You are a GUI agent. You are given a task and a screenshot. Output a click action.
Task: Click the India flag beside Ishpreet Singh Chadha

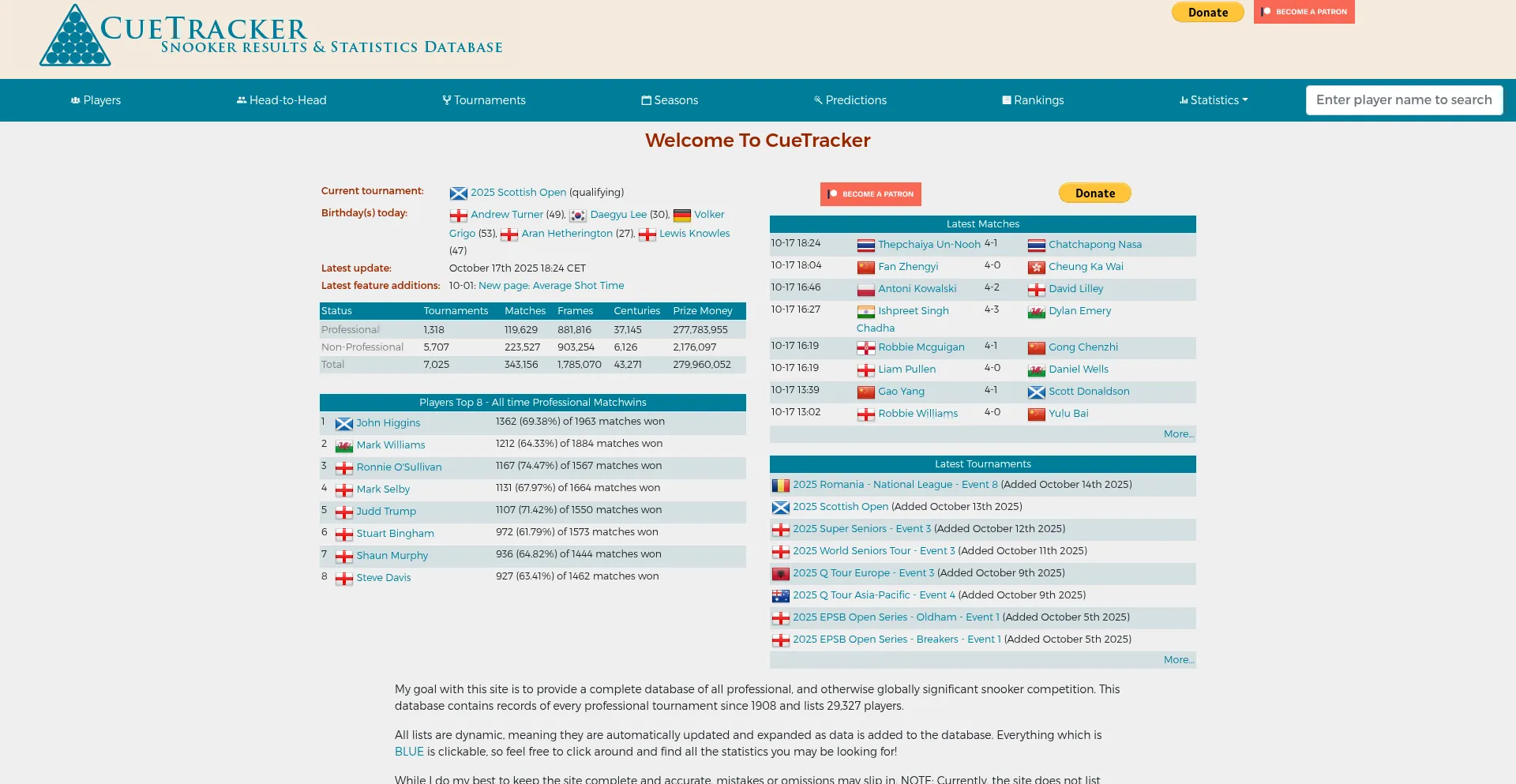pyautogui.click(x=865, y=312)
